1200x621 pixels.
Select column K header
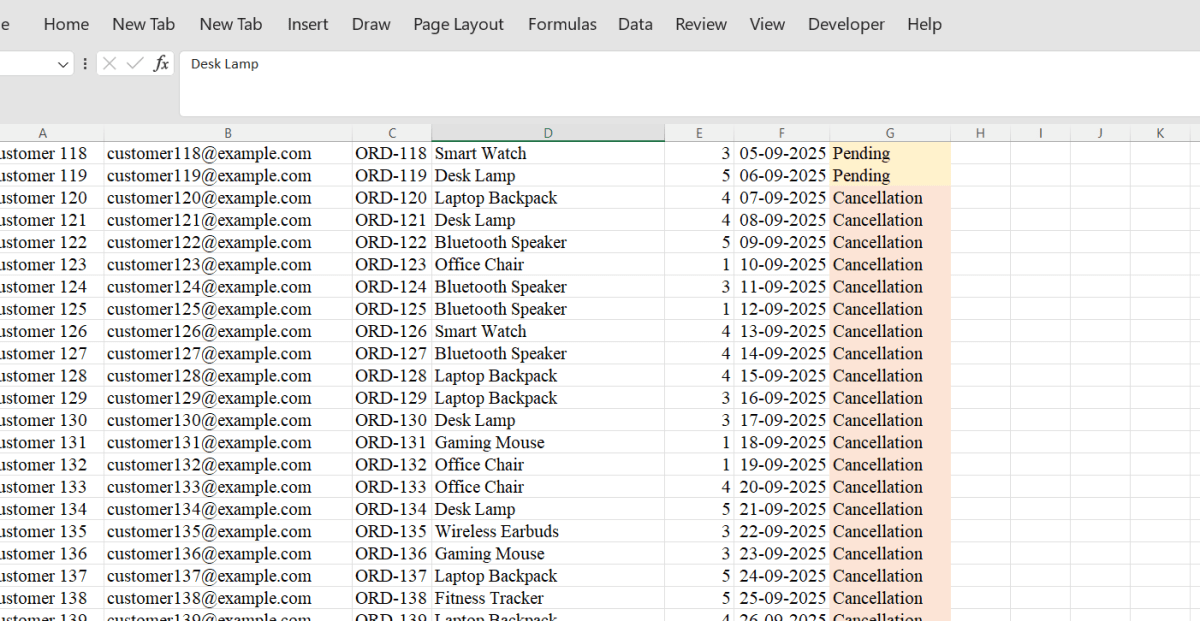point(1160,133)
